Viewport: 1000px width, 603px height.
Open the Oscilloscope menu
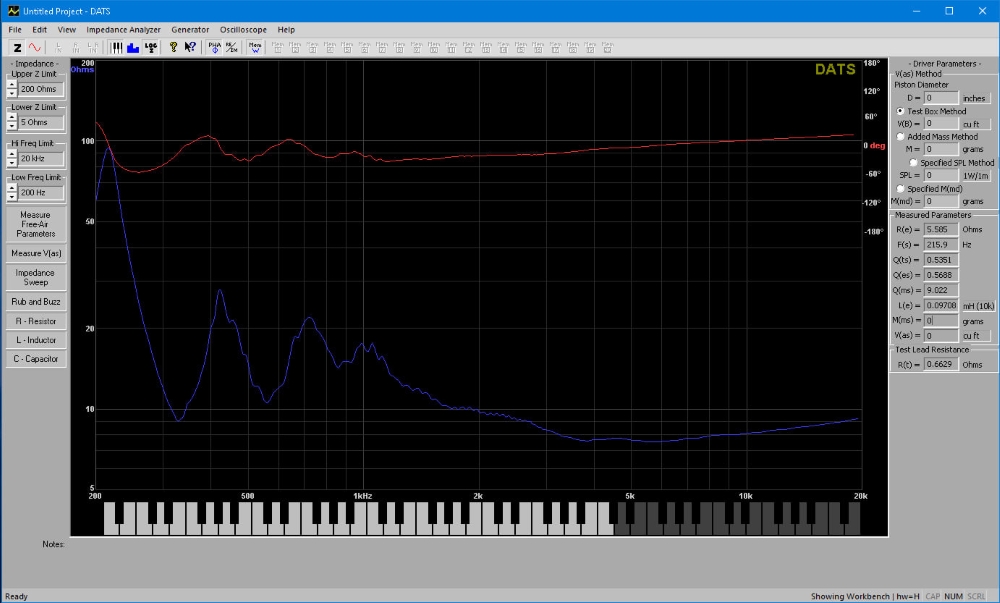243,29
